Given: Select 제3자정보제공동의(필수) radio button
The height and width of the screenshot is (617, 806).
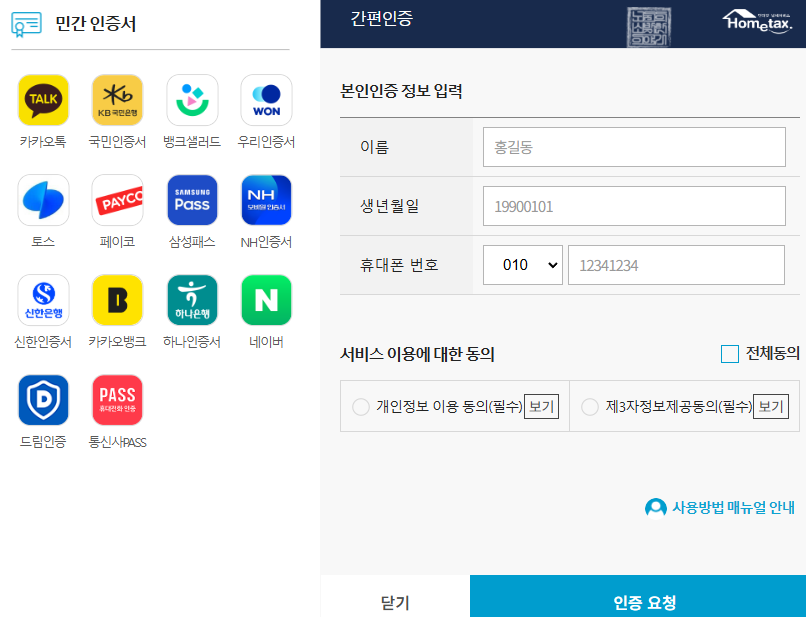Looking at the screenshot, I should (x=590, y=407).
